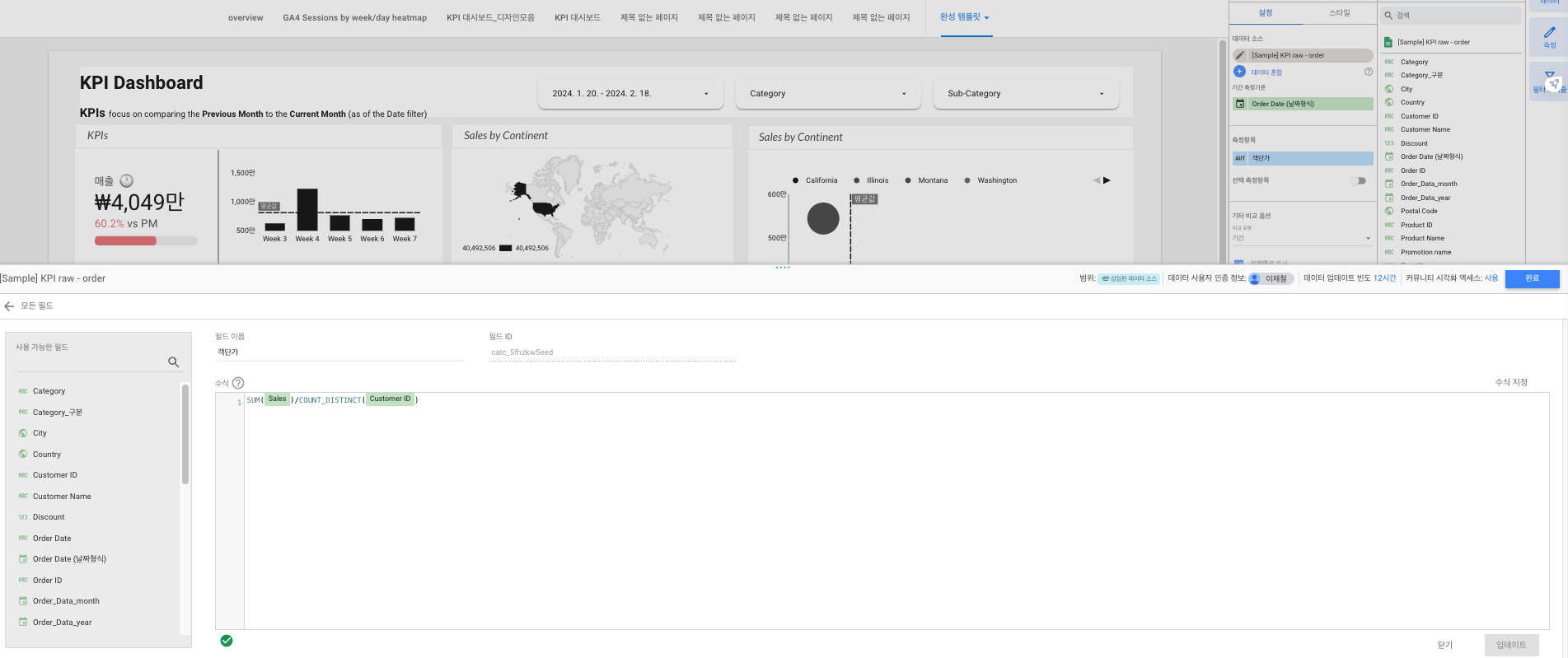Click the drag handle dots above the editor panel
Screen dimensions: 1568x658
(783, 268)
